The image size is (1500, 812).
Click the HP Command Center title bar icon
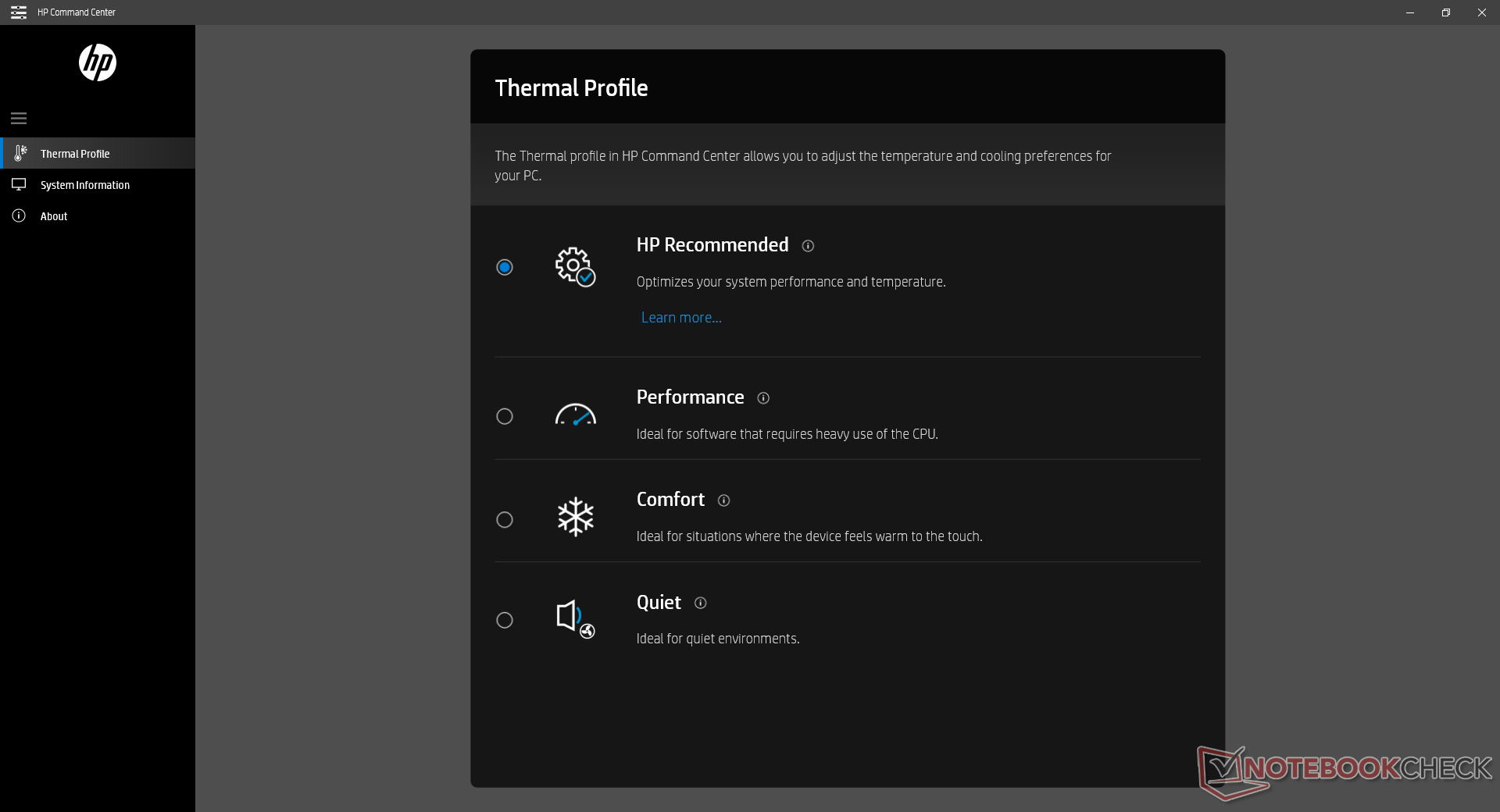[x=19, y=12]
